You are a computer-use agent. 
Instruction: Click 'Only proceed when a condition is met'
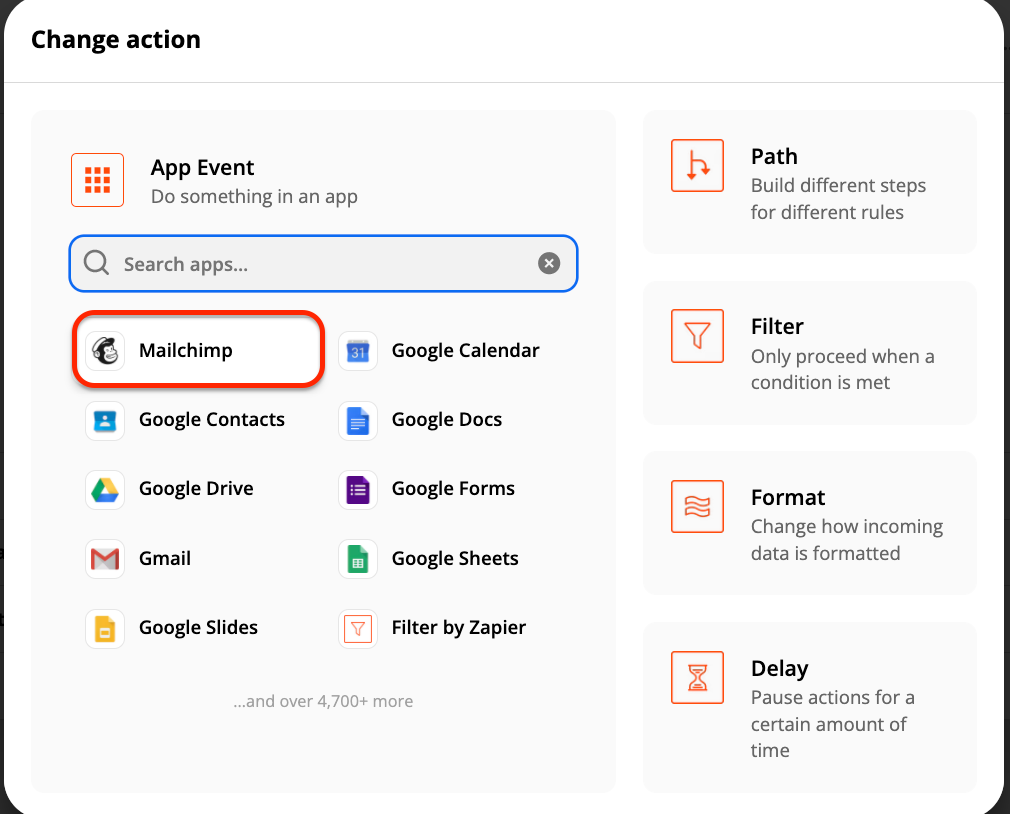pos(843,369)
